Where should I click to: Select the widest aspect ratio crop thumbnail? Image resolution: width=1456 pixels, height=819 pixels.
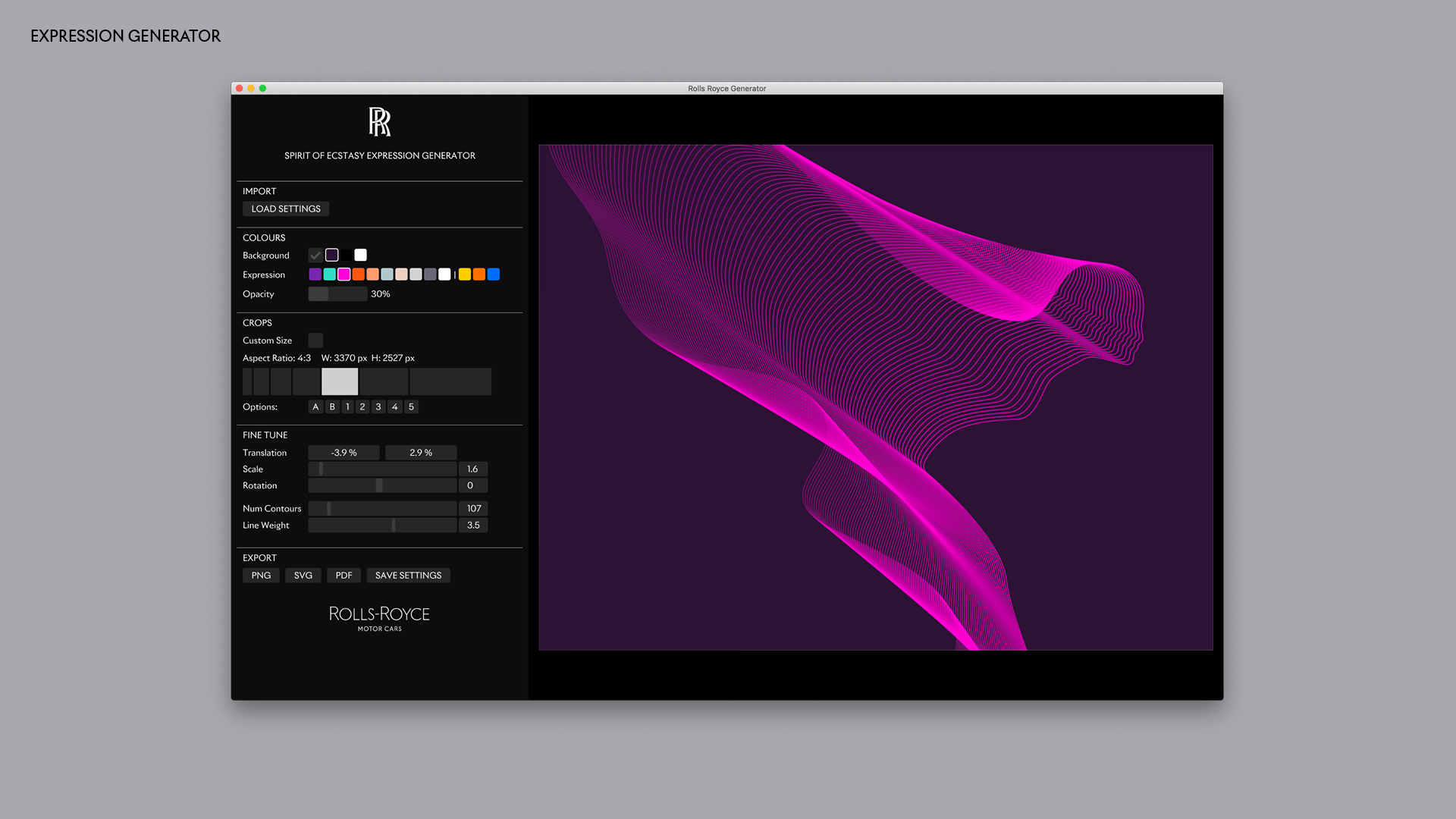coord(450,381)
